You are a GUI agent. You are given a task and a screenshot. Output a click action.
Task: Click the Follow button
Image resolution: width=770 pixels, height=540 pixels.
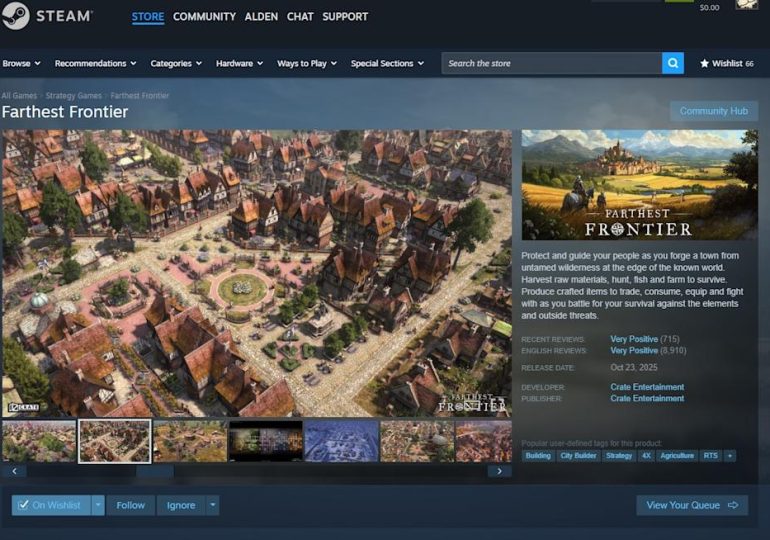pyautogui.click(x=131, y=505)
